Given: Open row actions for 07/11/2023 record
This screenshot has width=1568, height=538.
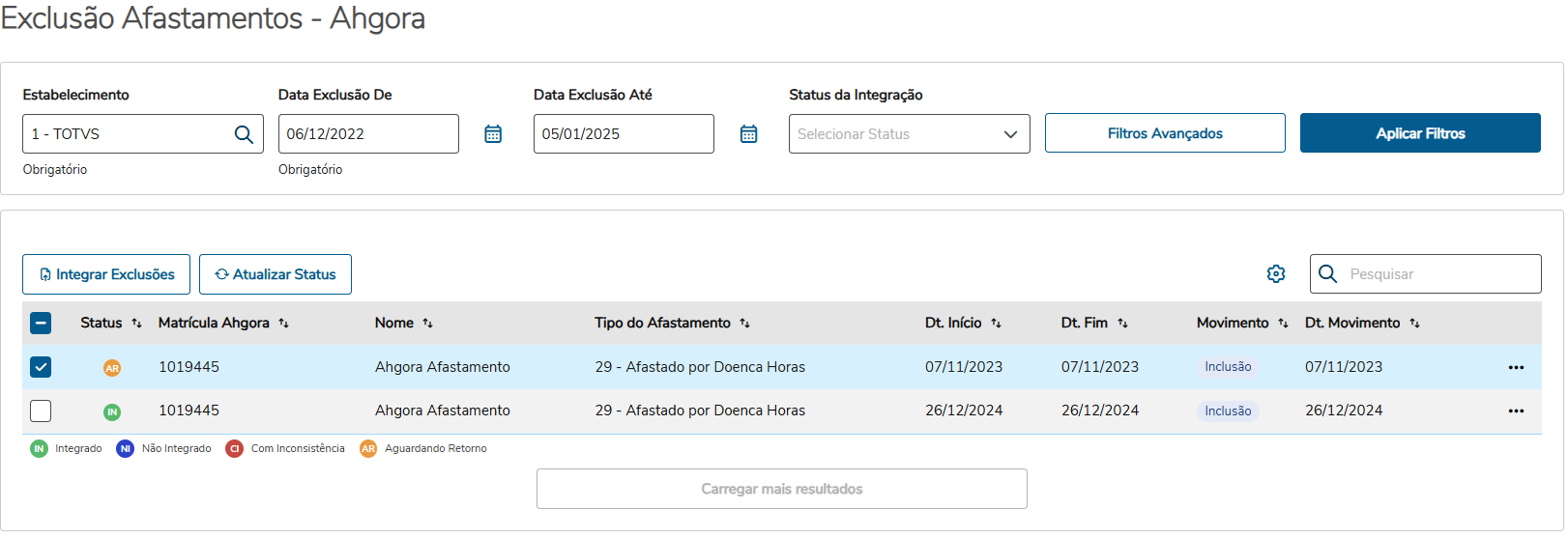Looking at the screenshot, I should pos(1516,368).
